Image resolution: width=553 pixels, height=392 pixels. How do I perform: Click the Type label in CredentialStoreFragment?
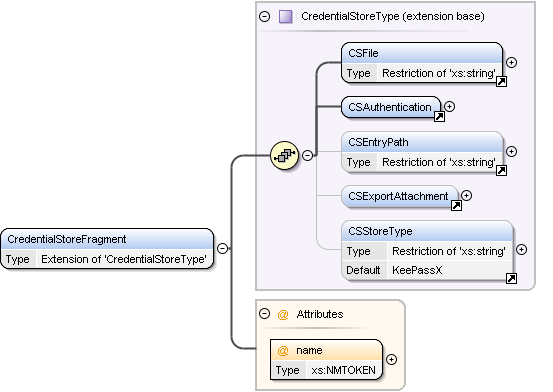(17, 259)
